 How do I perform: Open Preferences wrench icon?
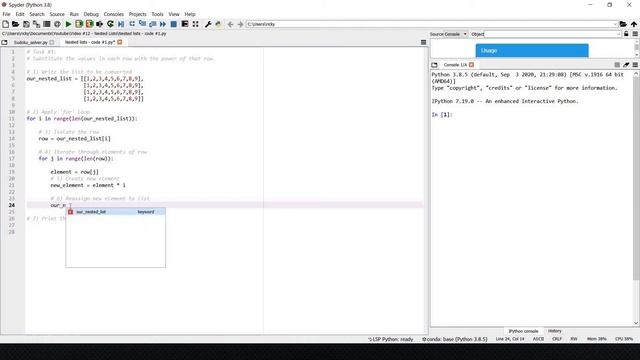pos(208,24)
